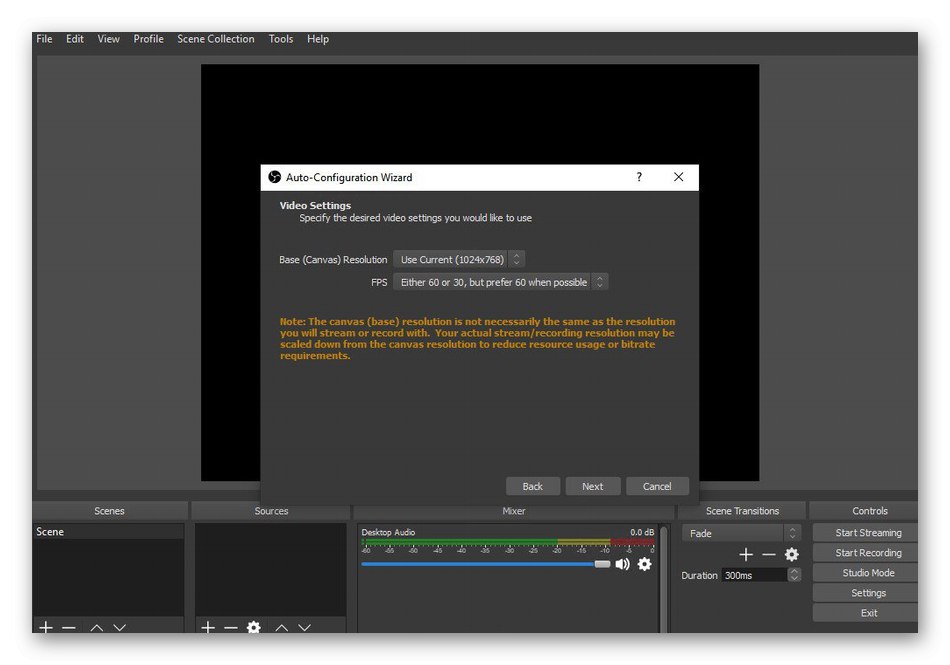Click Next in the wizard
Viewport: 950px width, 665px height.
coord(593,486)
